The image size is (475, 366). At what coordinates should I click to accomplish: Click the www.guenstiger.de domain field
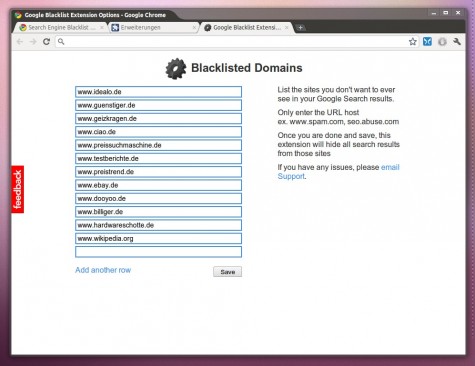[158, 105]
